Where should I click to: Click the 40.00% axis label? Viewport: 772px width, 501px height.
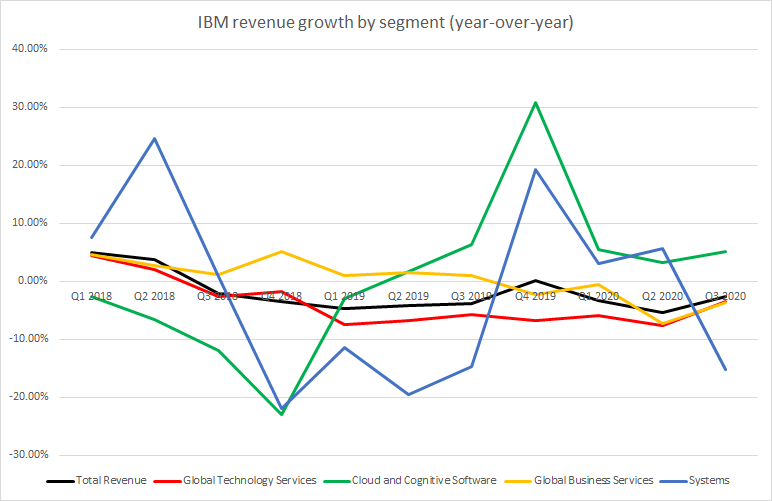30,49
